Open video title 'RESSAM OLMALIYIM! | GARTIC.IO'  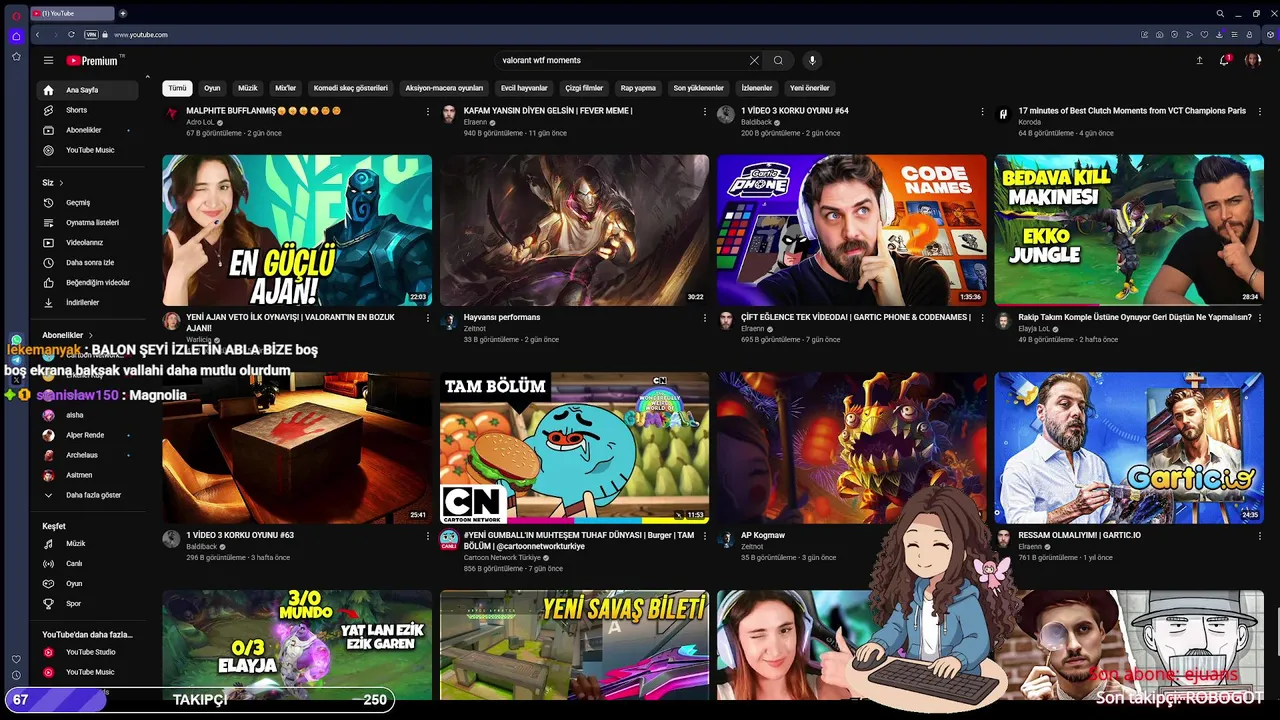click(x=1079, y=535)
